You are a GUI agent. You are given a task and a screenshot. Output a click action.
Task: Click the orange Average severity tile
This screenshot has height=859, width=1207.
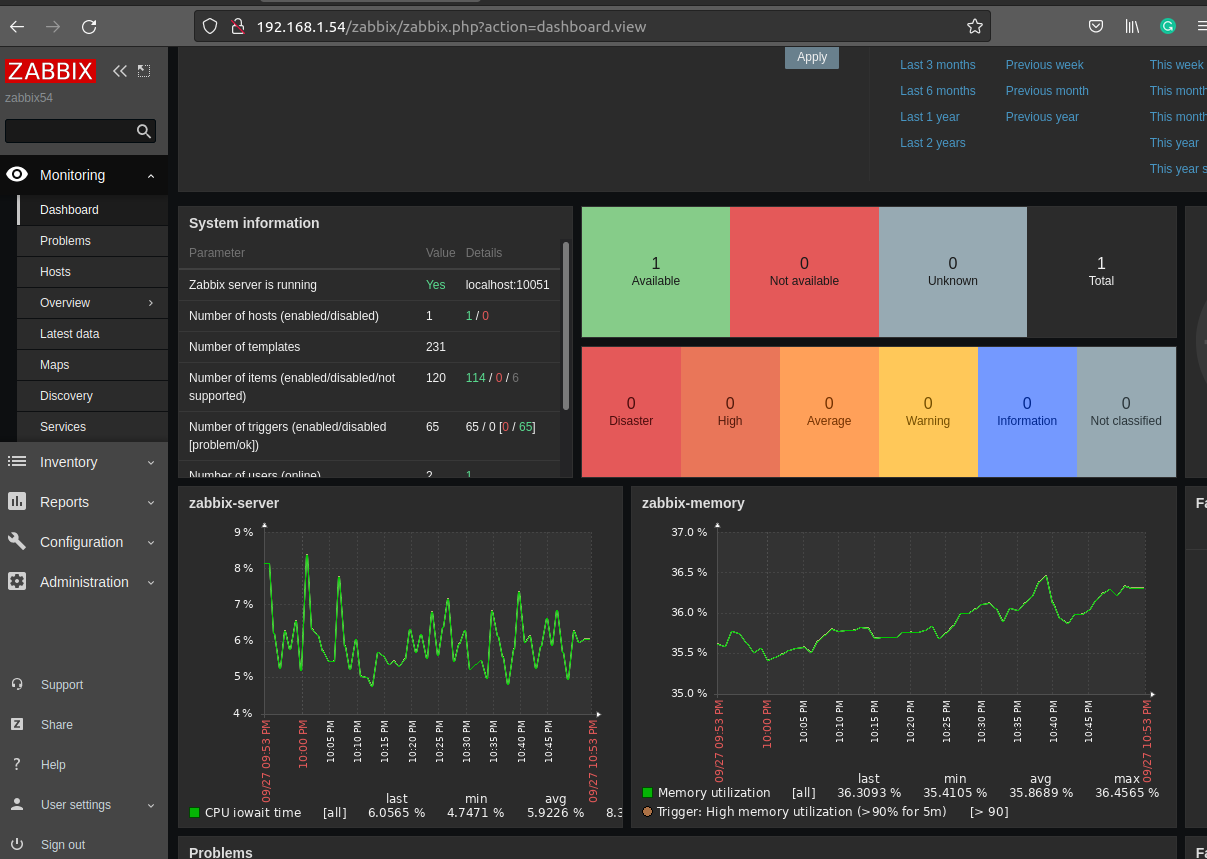(x=829, y=412)
